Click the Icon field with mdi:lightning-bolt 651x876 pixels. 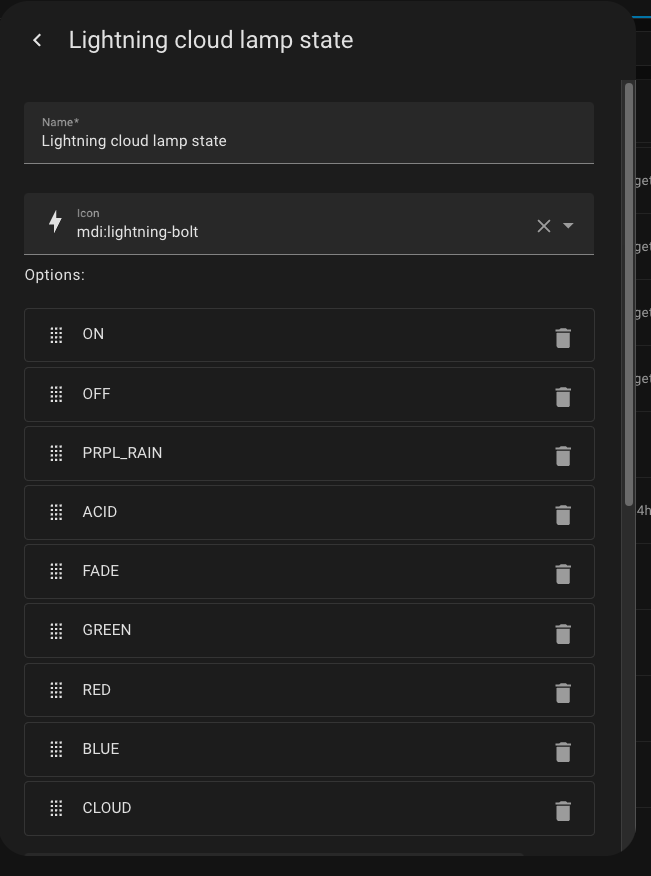coord(308,224)
